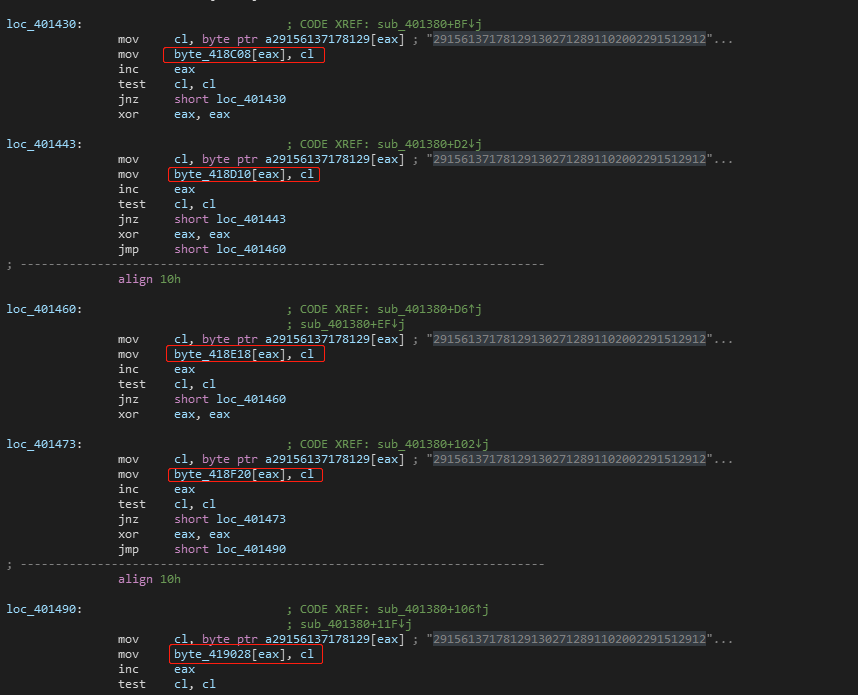Click the loc_401430 label definition
The image size is (858, 695).
coord(44,23)
